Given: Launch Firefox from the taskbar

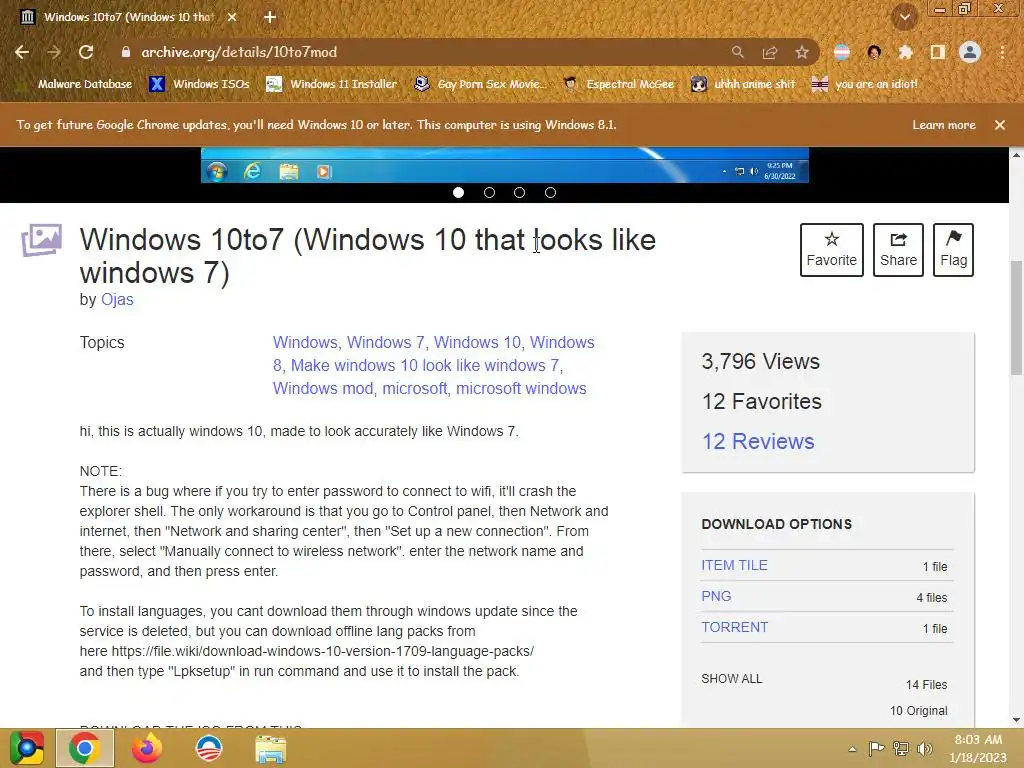Looking at the screenshot, I should click(x=147, y=748).
